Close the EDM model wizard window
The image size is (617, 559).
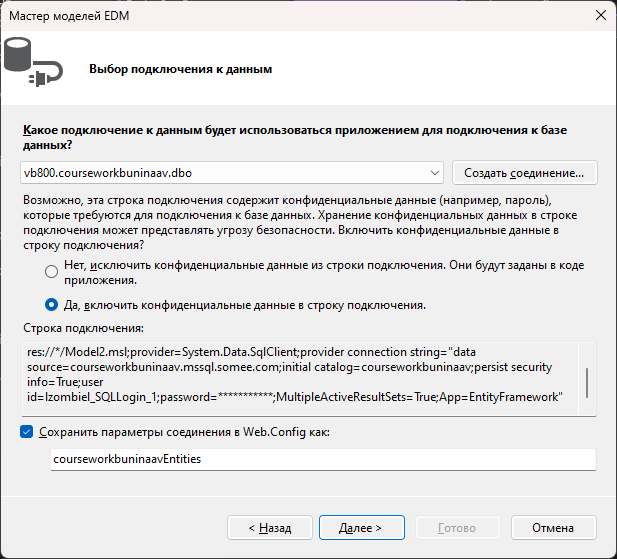[600, 16]
